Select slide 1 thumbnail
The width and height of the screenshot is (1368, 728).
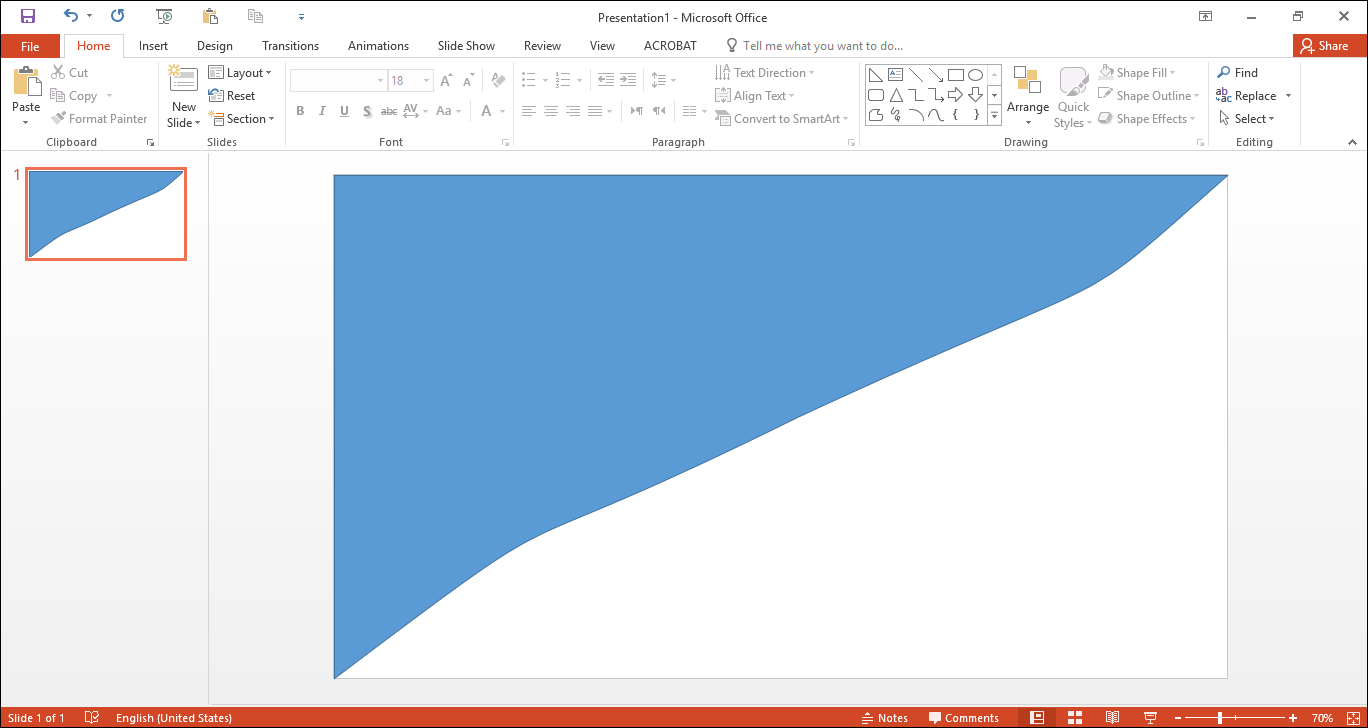[x=106, y=214]
